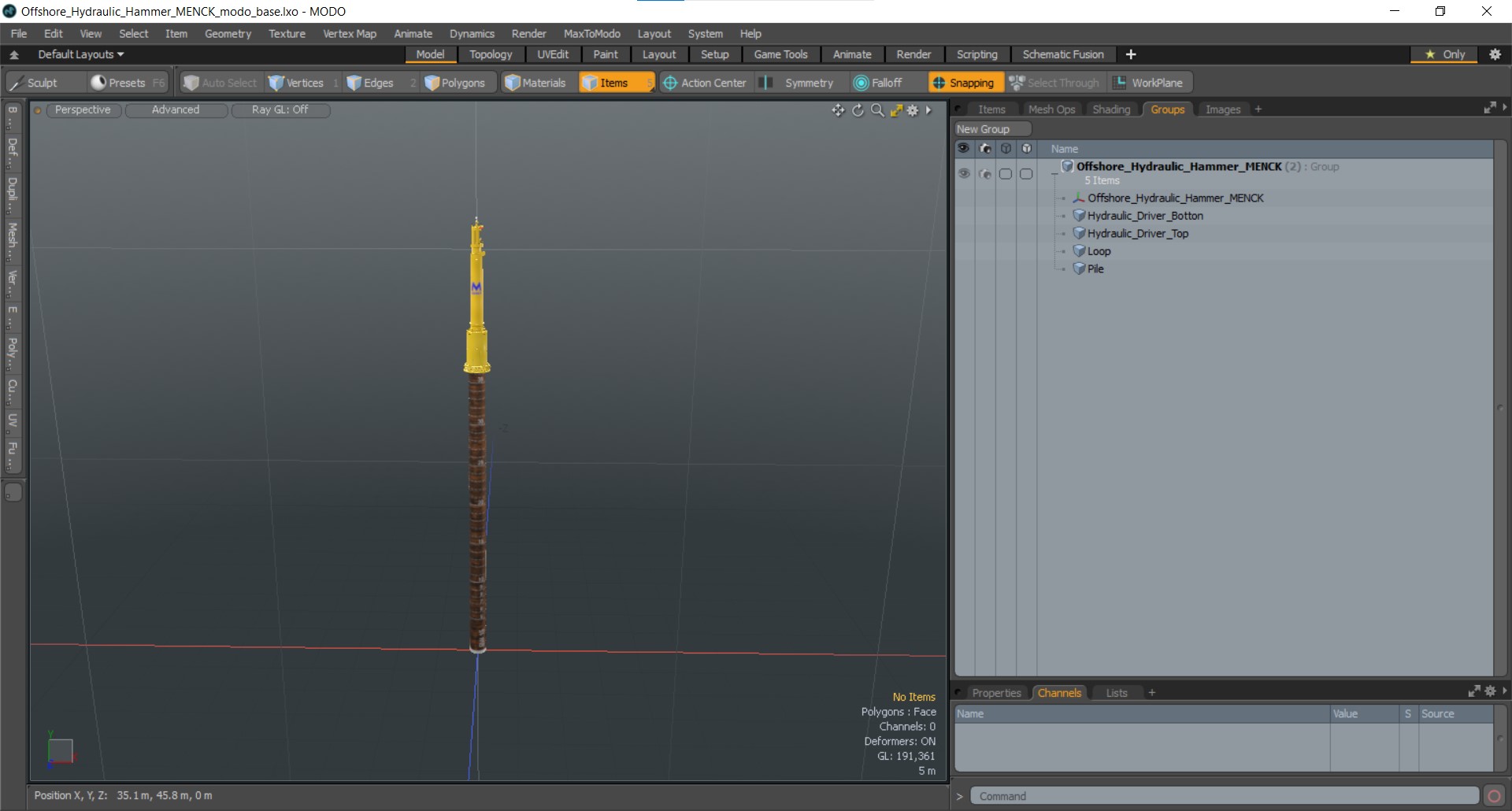Toggle the group's fourth column checkbox
Viewport: 1512px width, 811px height.
coord(1026,173)
